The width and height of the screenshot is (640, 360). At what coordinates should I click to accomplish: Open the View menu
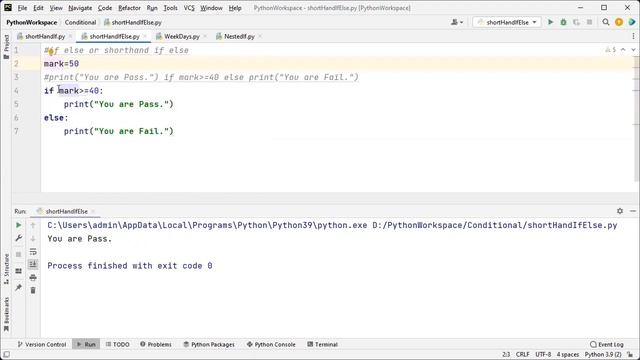click(56, 8)
